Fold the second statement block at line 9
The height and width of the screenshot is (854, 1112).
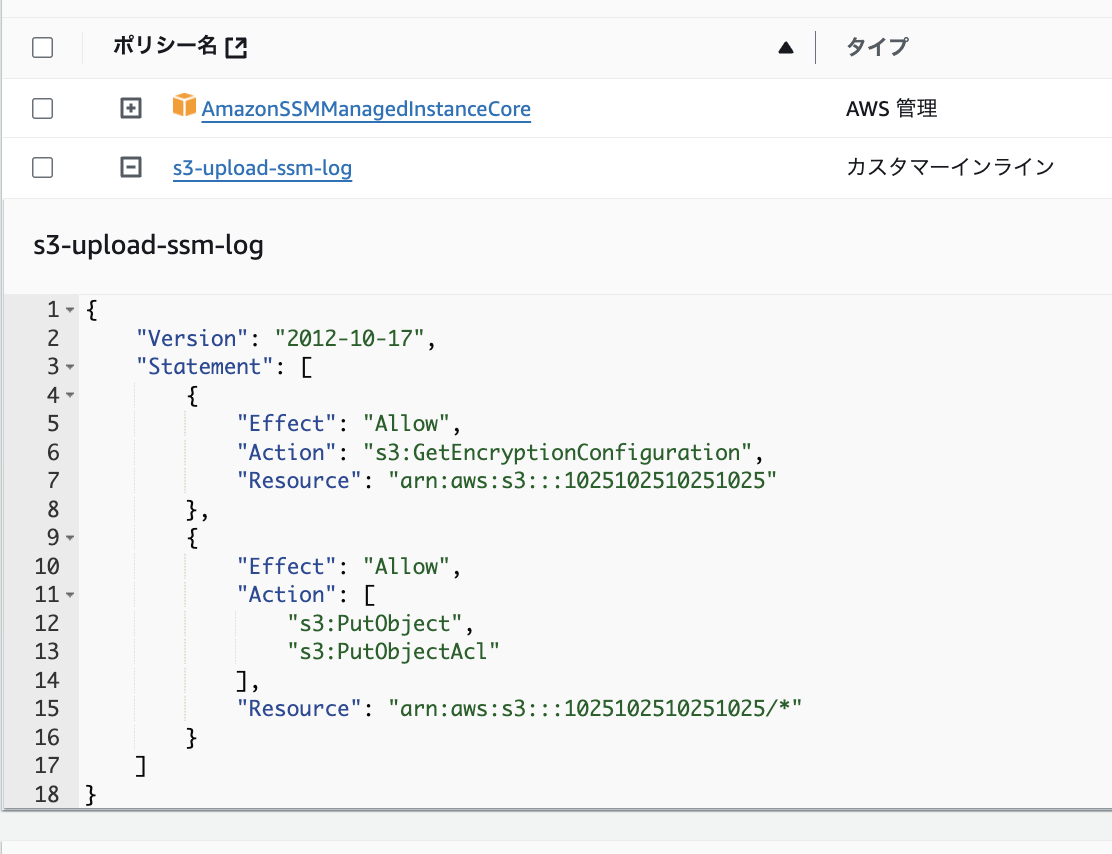[x=70, y=538]
